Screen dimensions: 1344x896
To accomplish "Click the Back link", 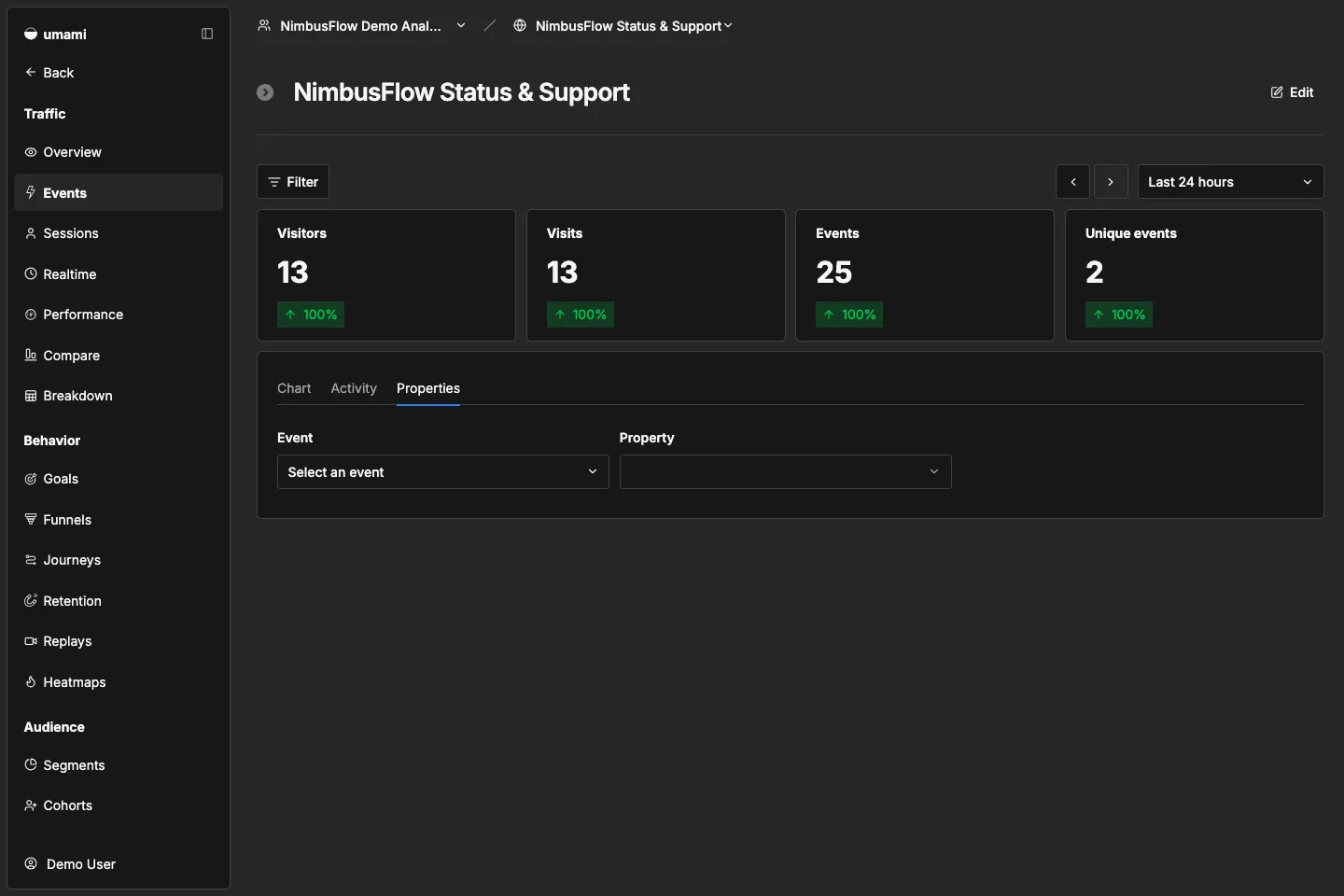I will (49, 72).
